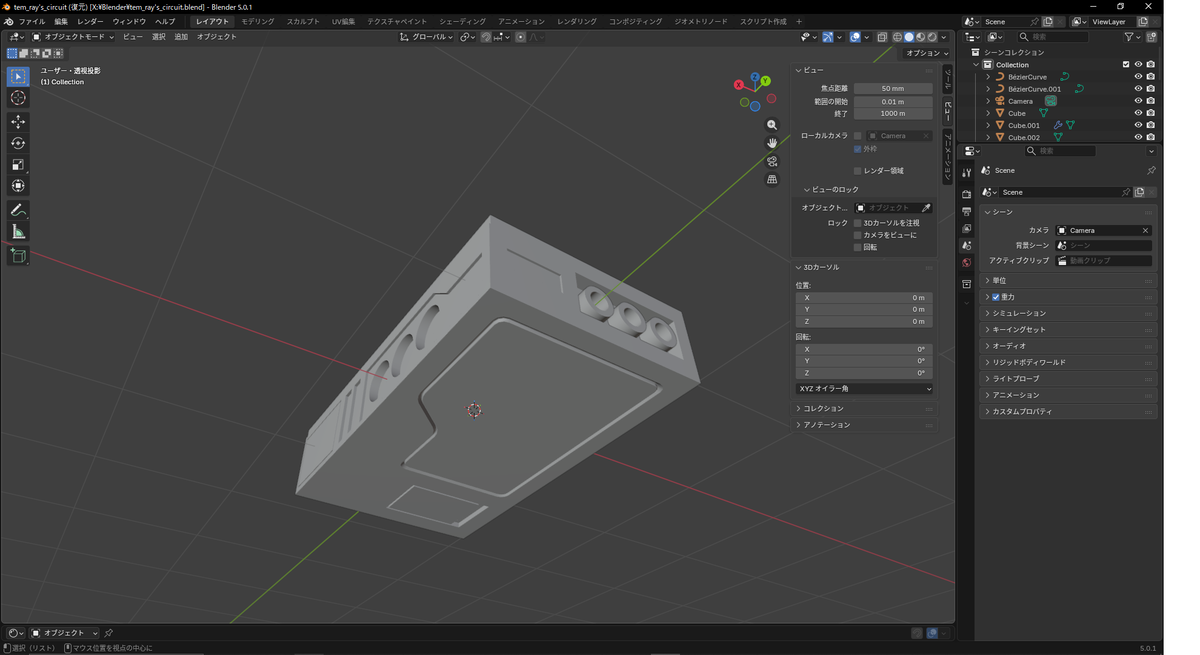Viewport: 1200px width, 655px height.
Task: Open the オブジェクトモード dropdown
Action: click(x=73, y=37)
